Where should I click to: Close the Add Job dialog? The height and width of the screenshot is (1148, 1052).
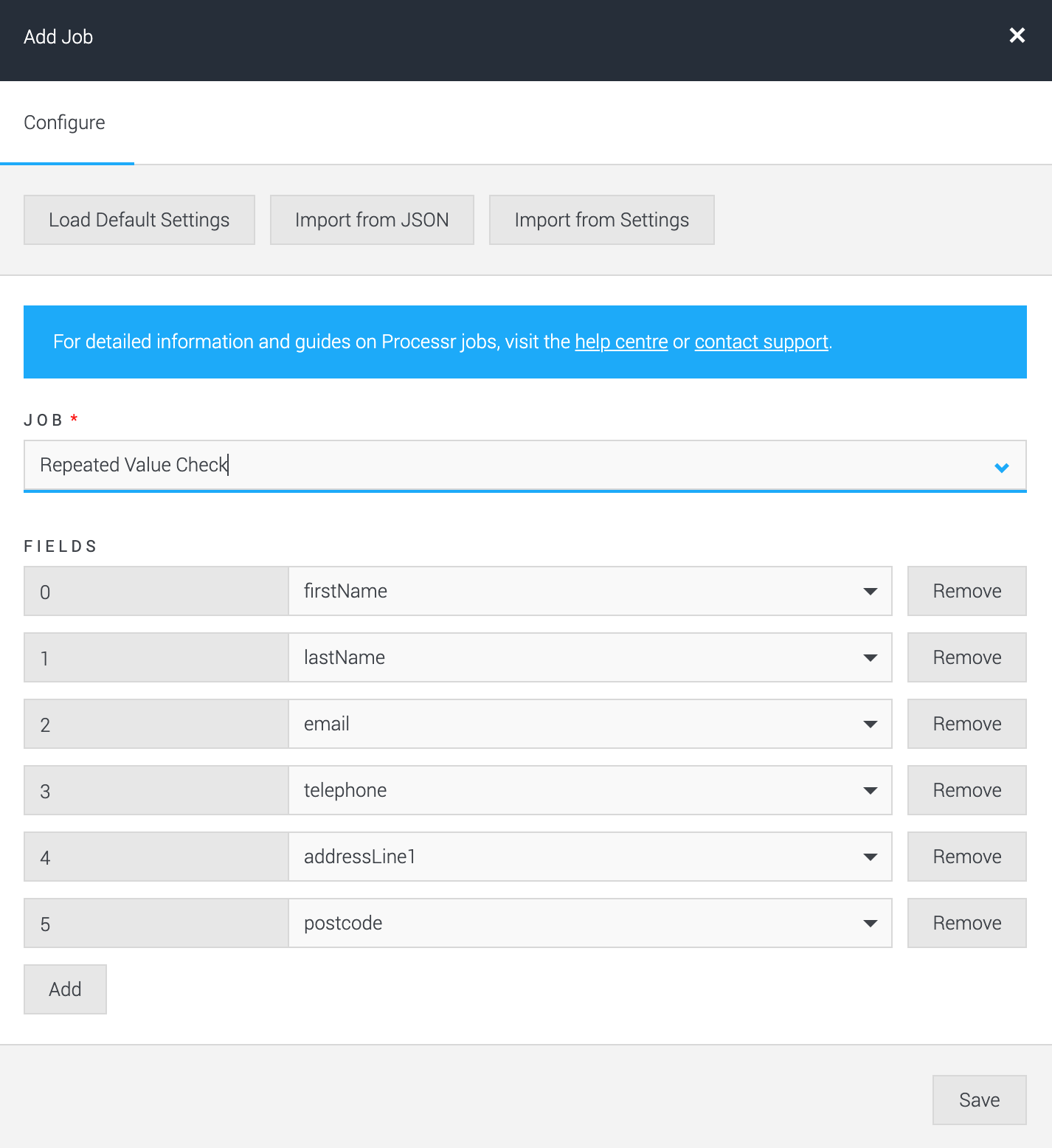pyautogui.click(x=1017, y=35)
